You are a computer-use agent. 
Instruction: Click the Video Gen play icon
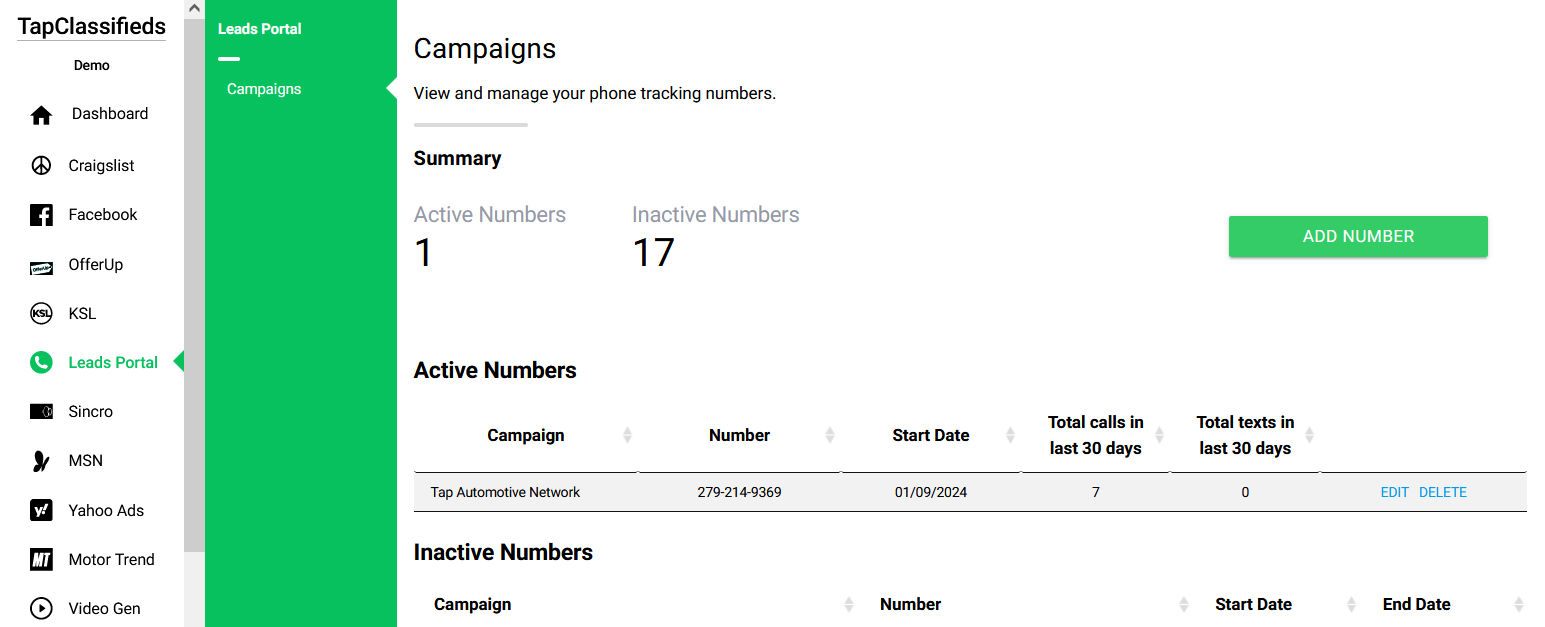(41, 608)
